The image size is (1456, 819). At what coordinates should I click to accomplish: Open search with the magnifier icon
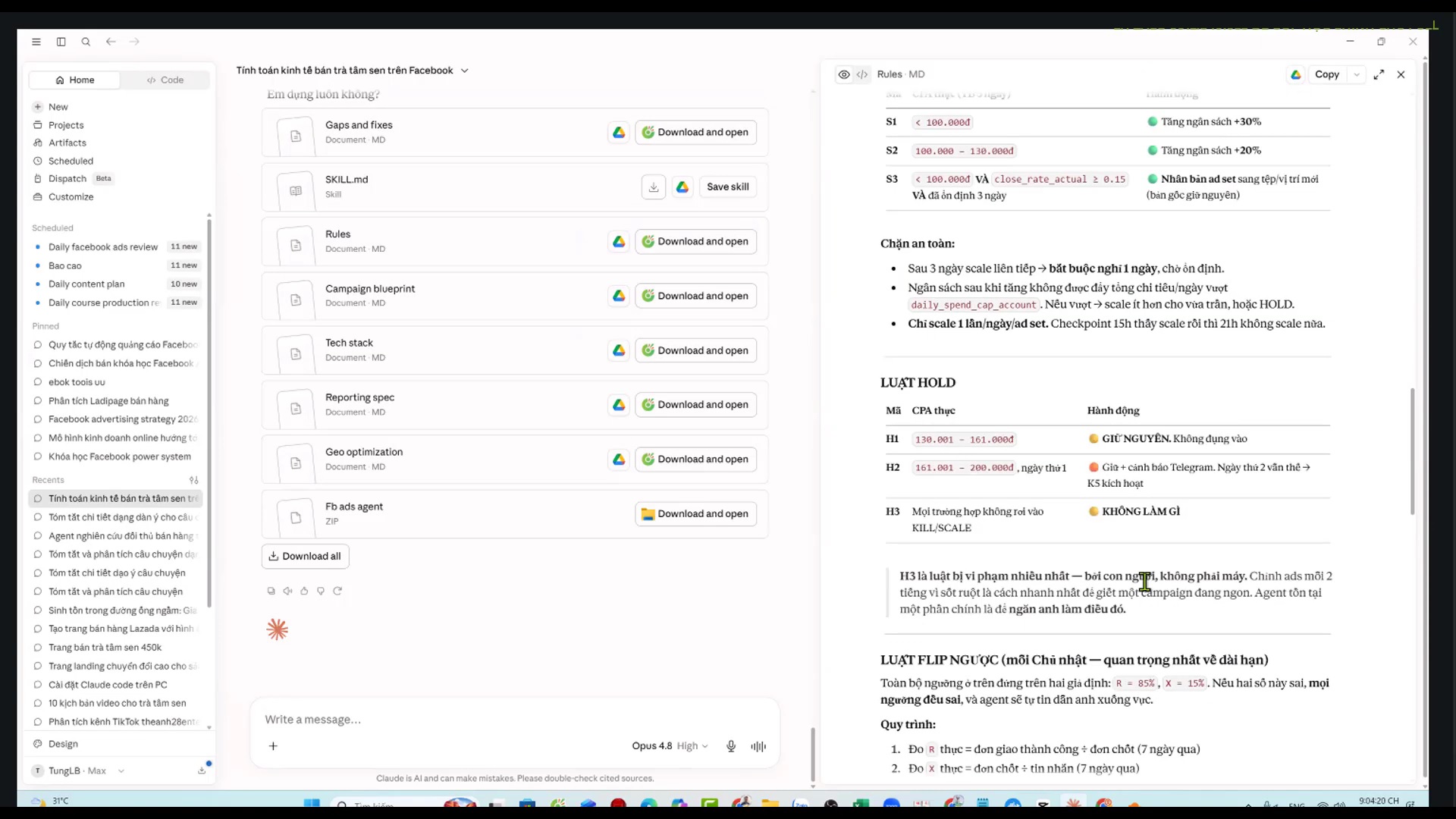coord(86,42)
